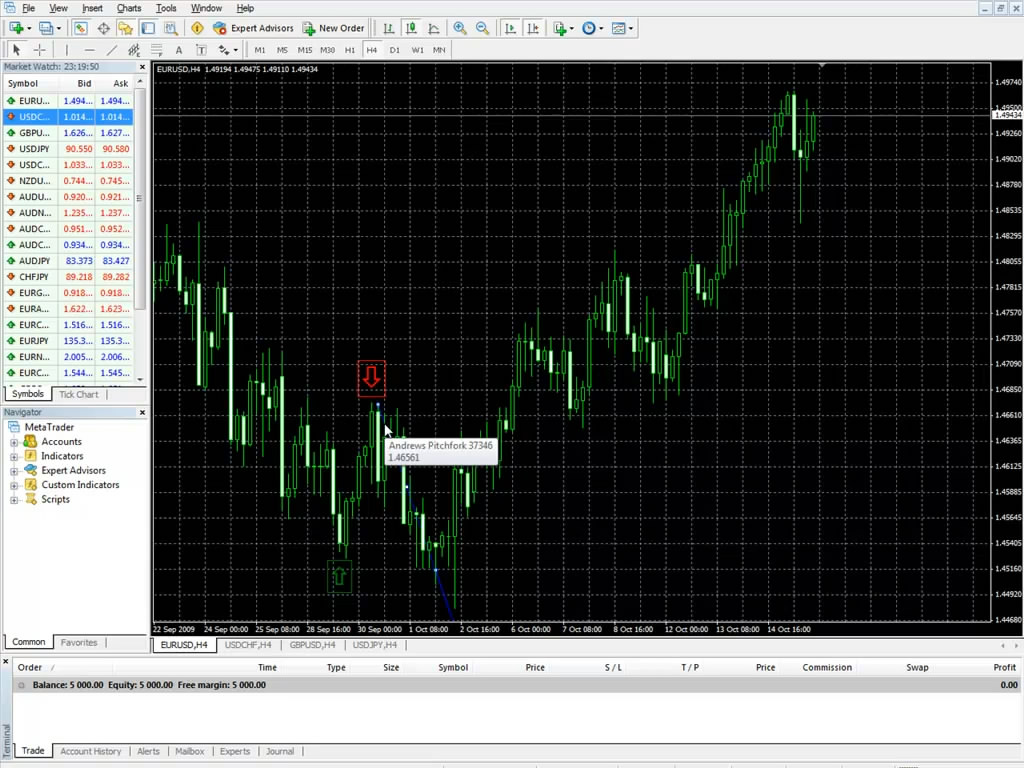Toggle the Navigator folder-star icon
This screenshot has height=768, width=1024.
click(x=125, y=28)
